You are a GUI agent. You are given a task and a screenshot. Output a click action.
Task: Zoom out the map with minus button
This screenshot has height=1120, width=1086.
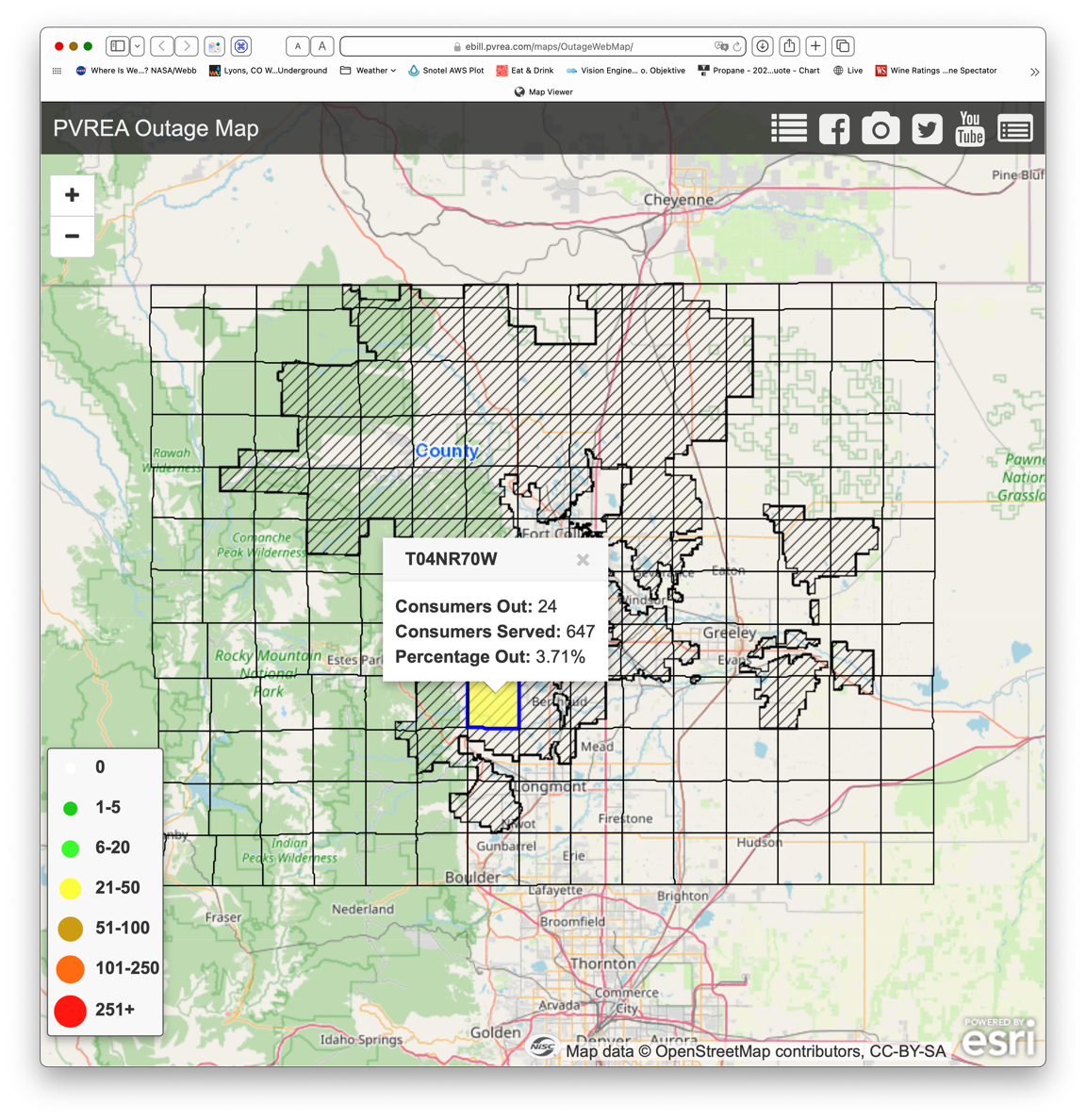(72, 237)
